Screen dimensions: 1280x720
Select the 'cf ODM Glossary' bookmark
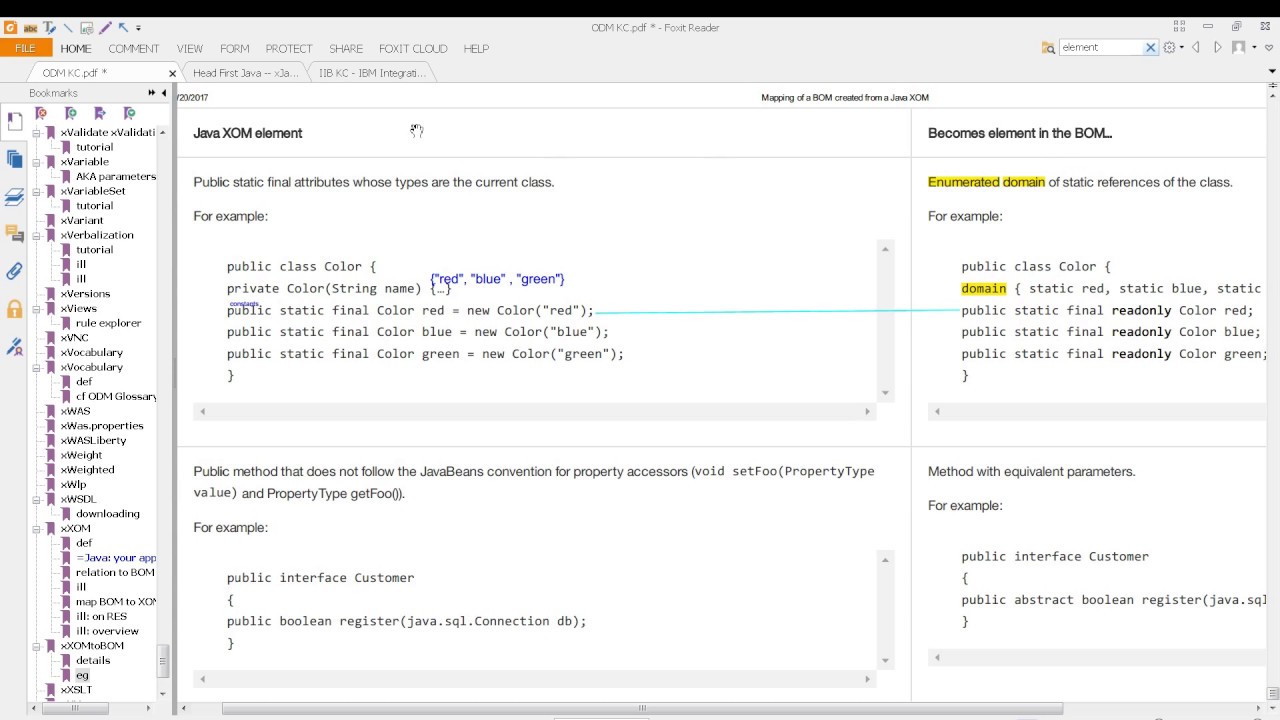[x=116, y=396]
